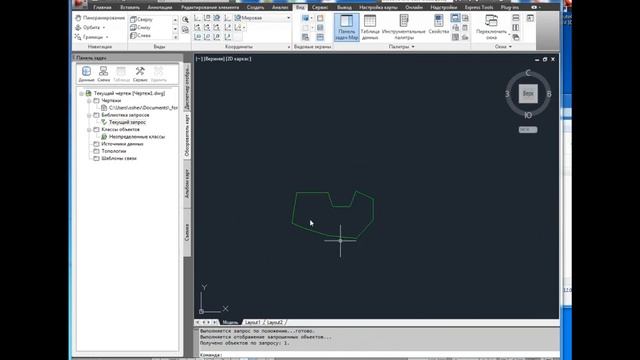Switch to the Создать ribbon tab
640x360 pixels.
point(255,7)
